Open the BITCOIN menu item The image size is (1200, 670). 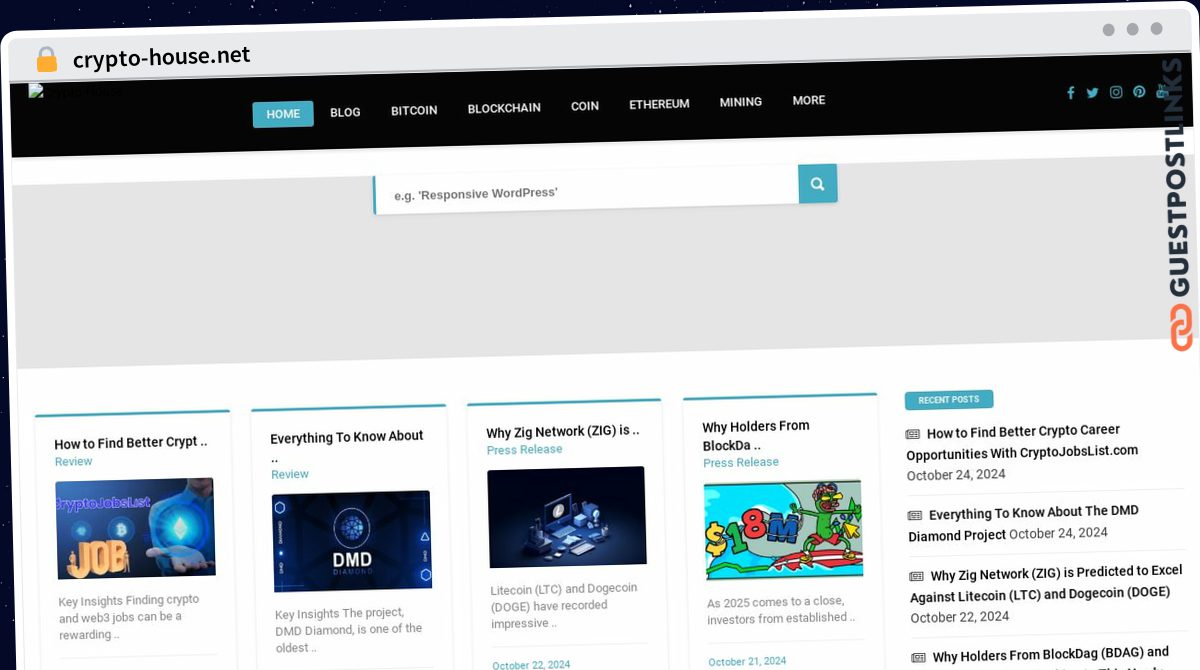click(414, 110)
